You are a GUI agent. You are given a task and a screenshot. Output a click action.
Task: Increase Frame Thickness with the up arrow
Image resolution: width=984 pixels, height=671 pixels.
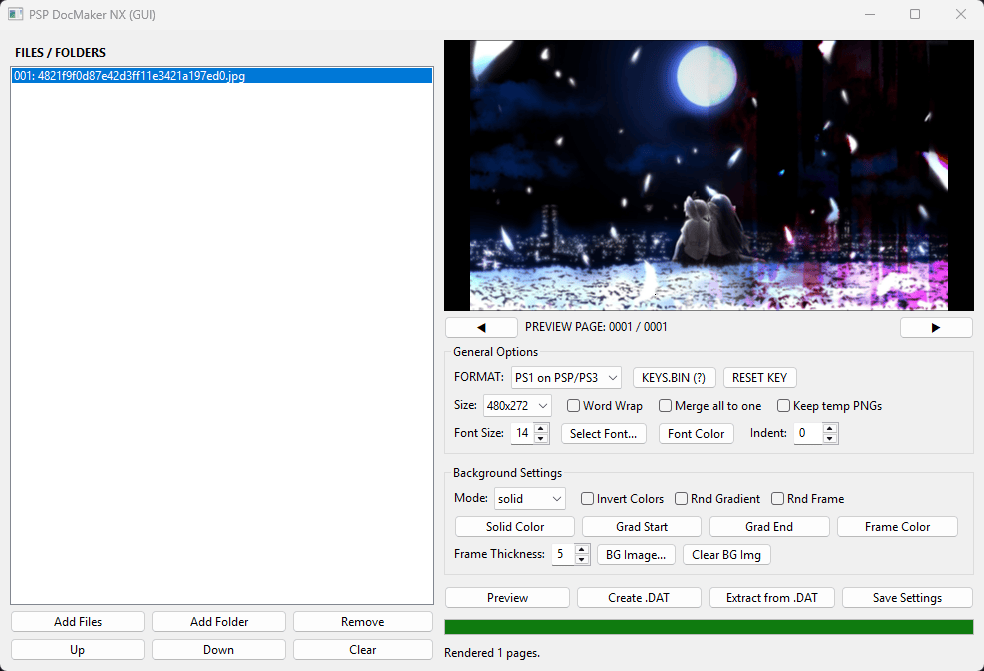pos(582,549)
